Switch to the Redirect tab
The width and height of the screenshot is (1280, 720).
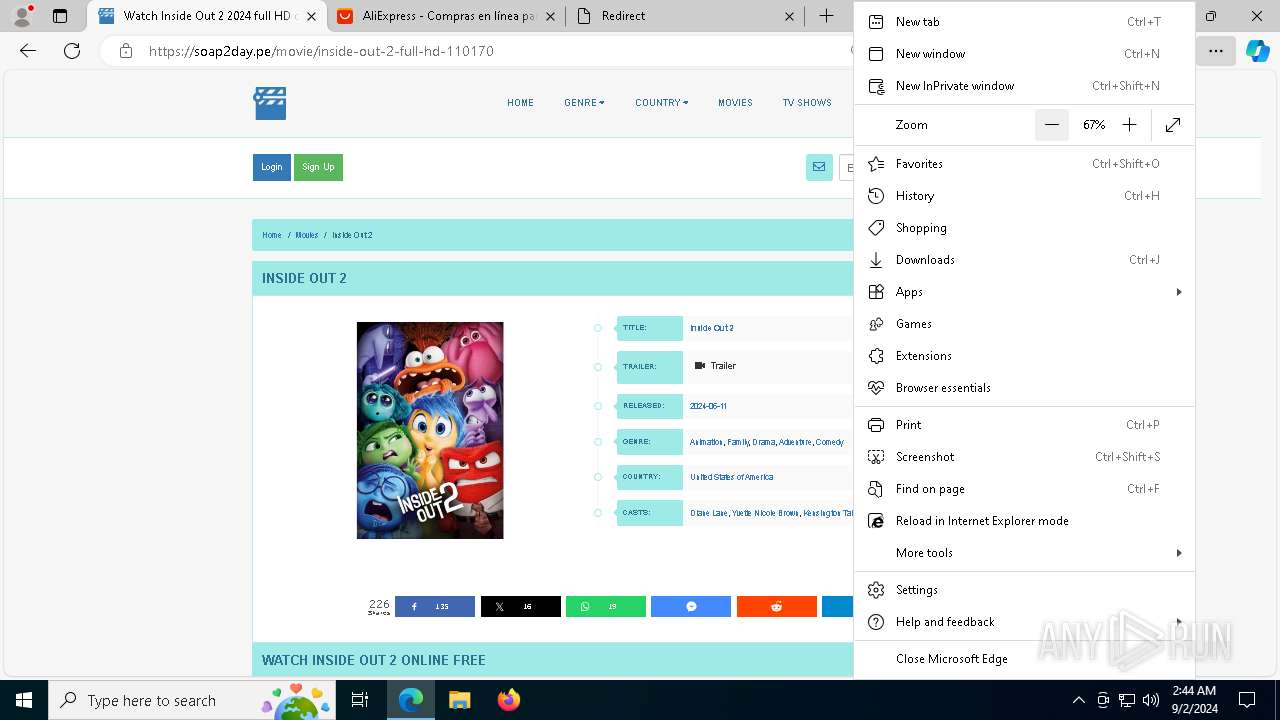(x=686, y=16)
